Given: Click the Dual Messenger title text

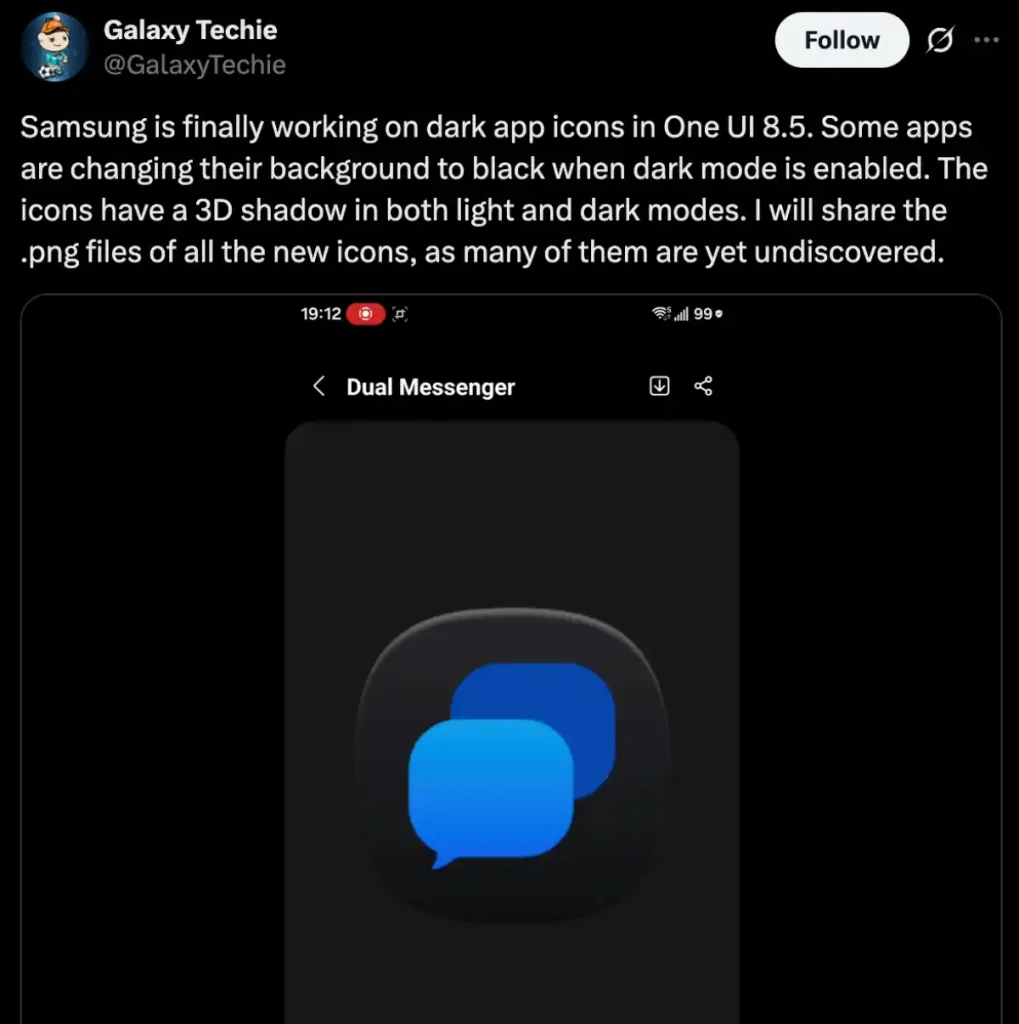Looking at the screenshot, I should pyautogui.click(x=430, y=387).
